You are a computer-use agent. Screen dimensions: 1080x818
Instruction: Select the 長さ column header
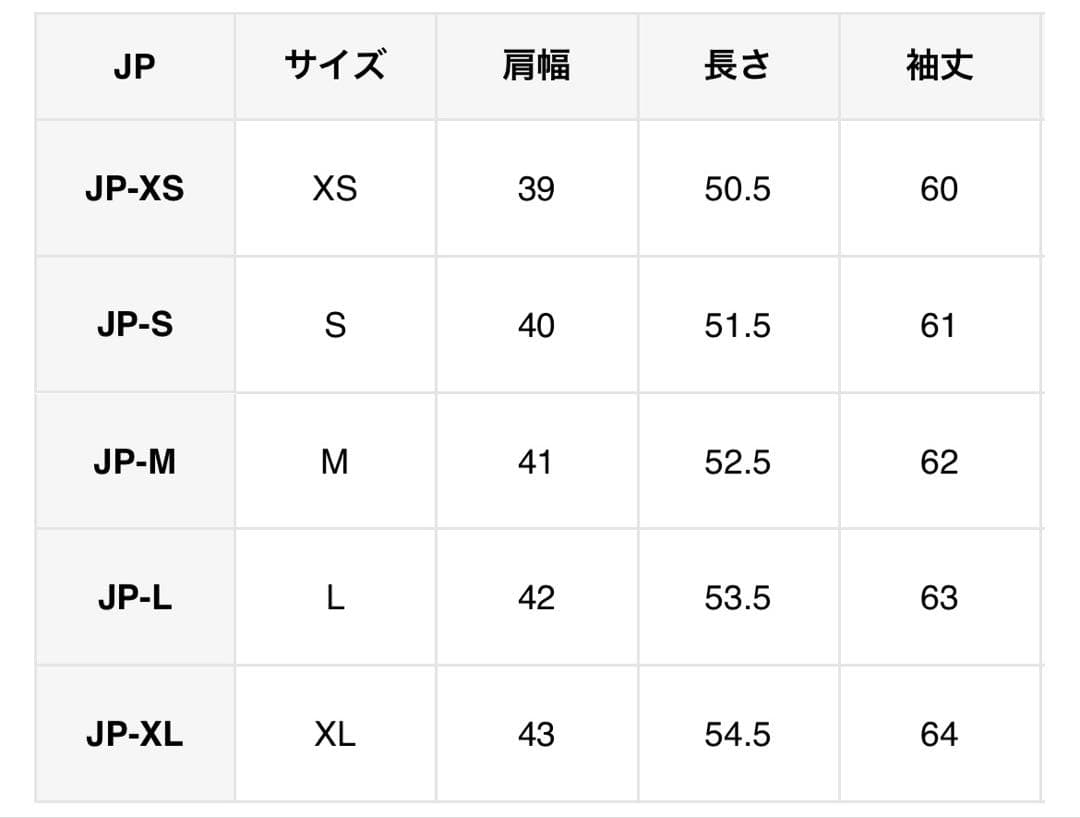click(x=737, y=67)
